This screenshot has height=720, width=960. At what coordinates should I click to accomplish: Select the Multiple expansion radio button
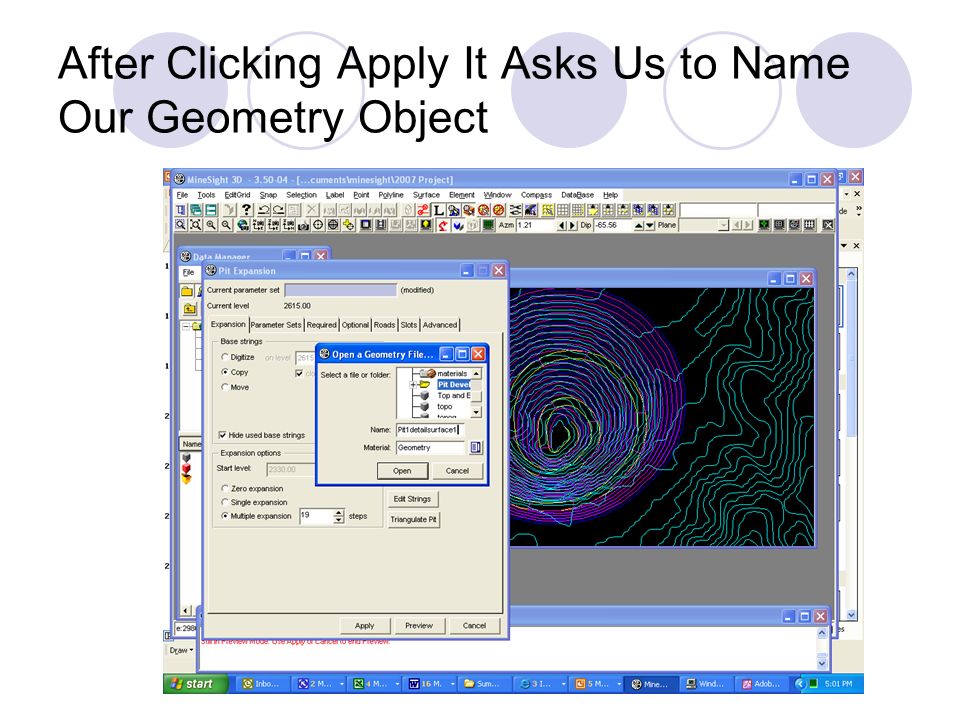[225, 516]
